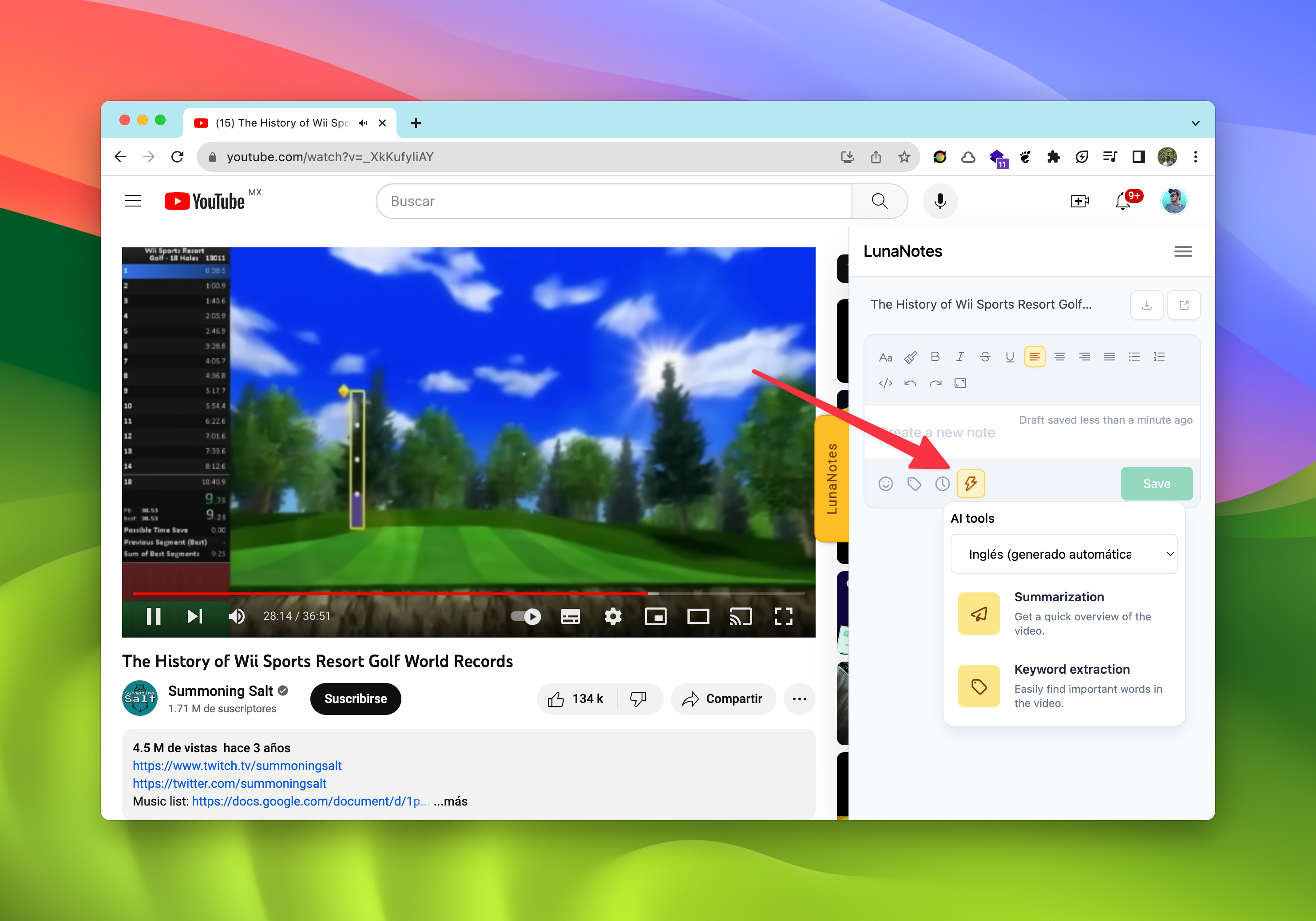The width and height of the screenshot is (1316, 921).
Task: Open the Summoning Salt channel
Action: [x=220, y=691]
